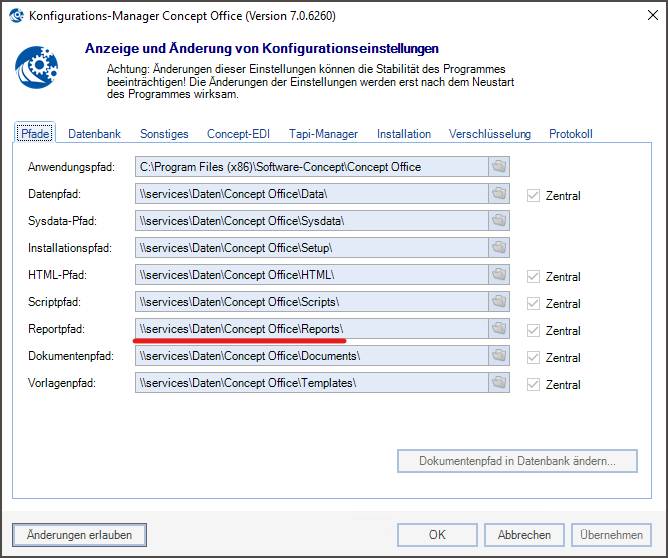Click into the Vorlagenpfad field
This screenshot has height=558, width=668.
click(x=311, y=383)
